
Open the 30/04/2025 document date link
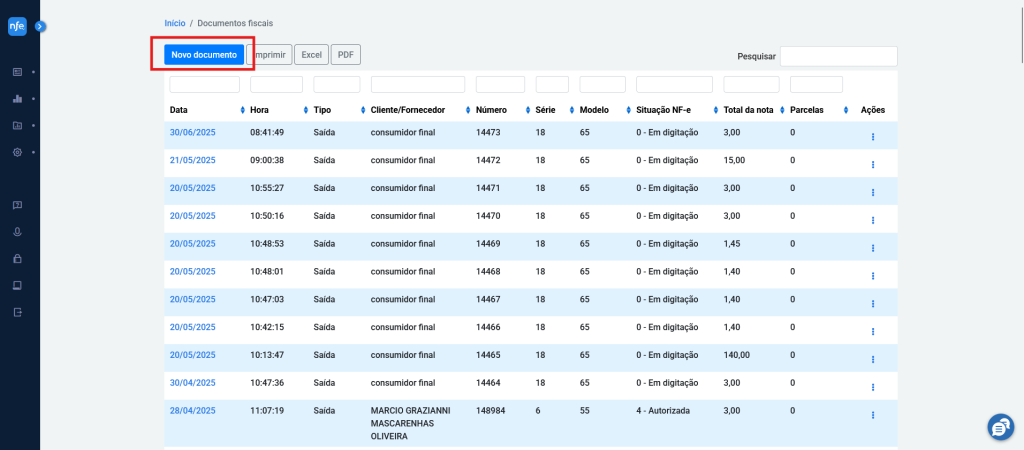(x=193, y=383)
